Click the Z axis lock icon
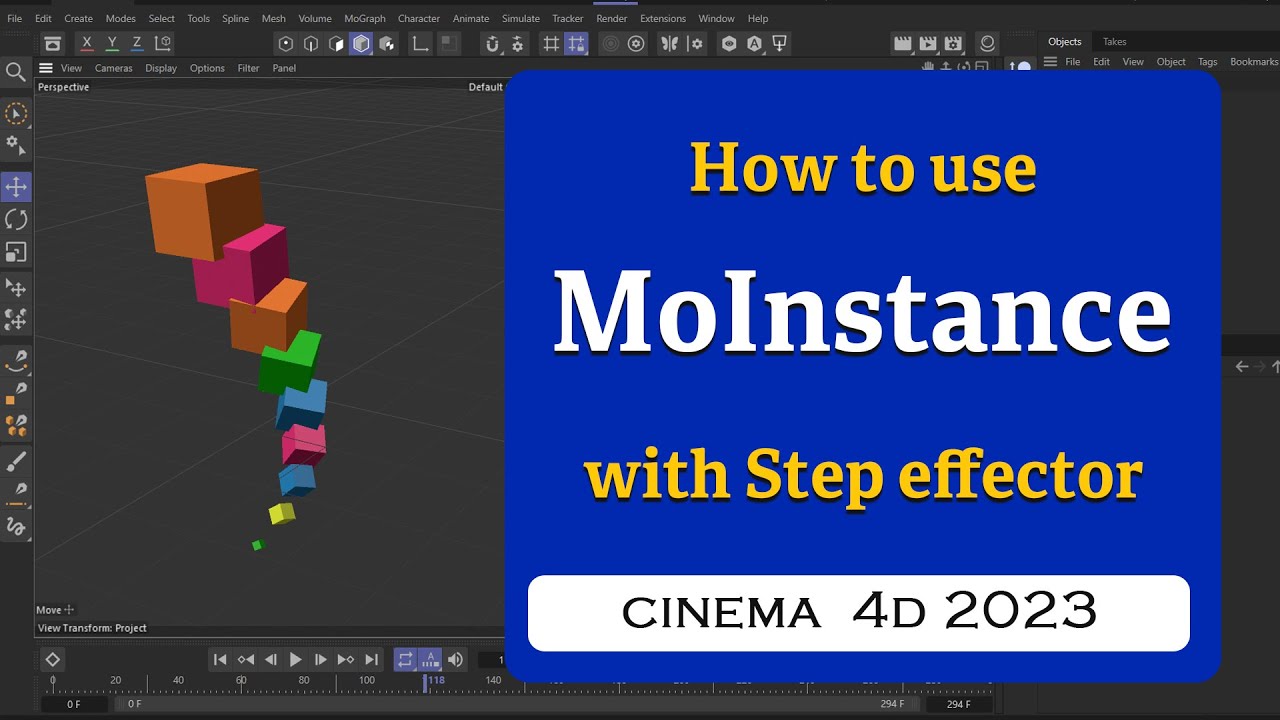 137,43
